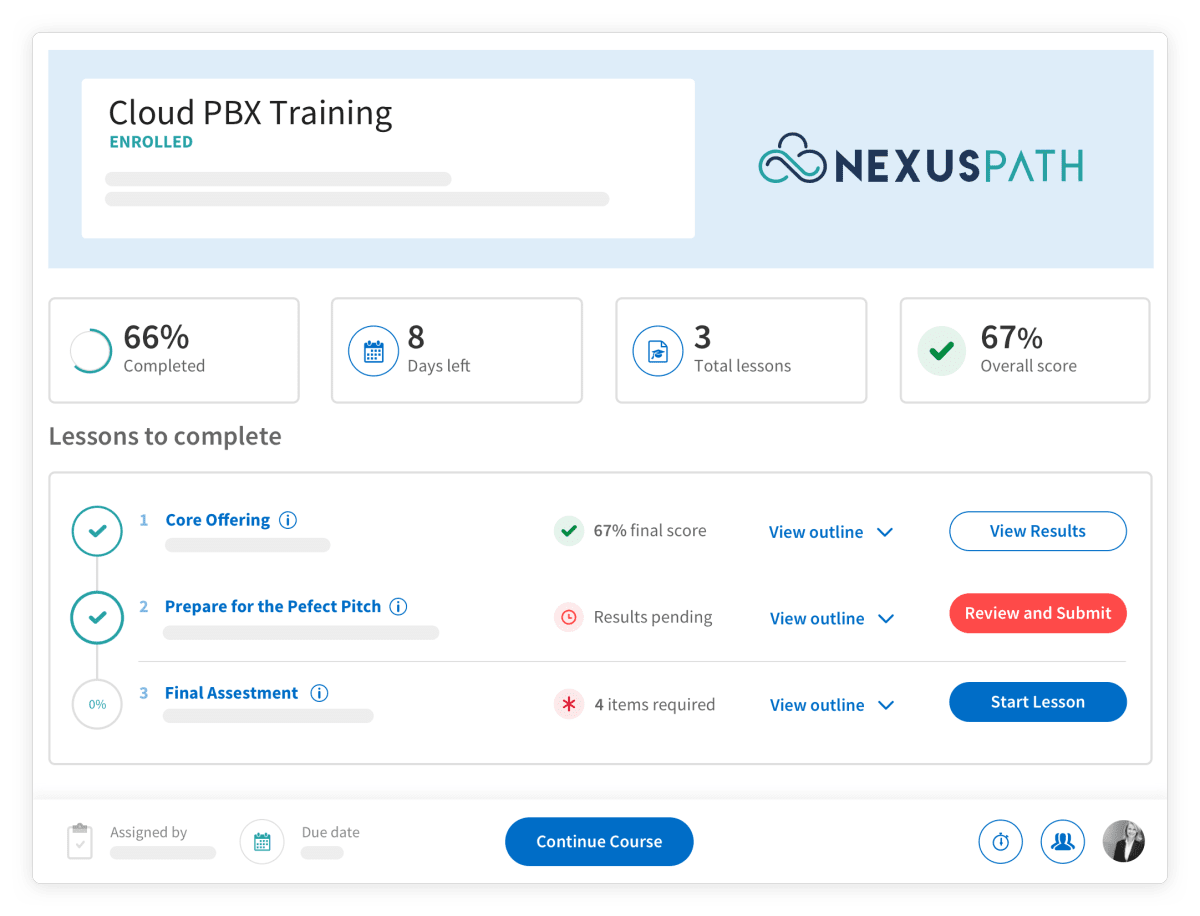Click the 67% final score text
Viewport: 1200px width, 916px height.
(x=650, y=531)
